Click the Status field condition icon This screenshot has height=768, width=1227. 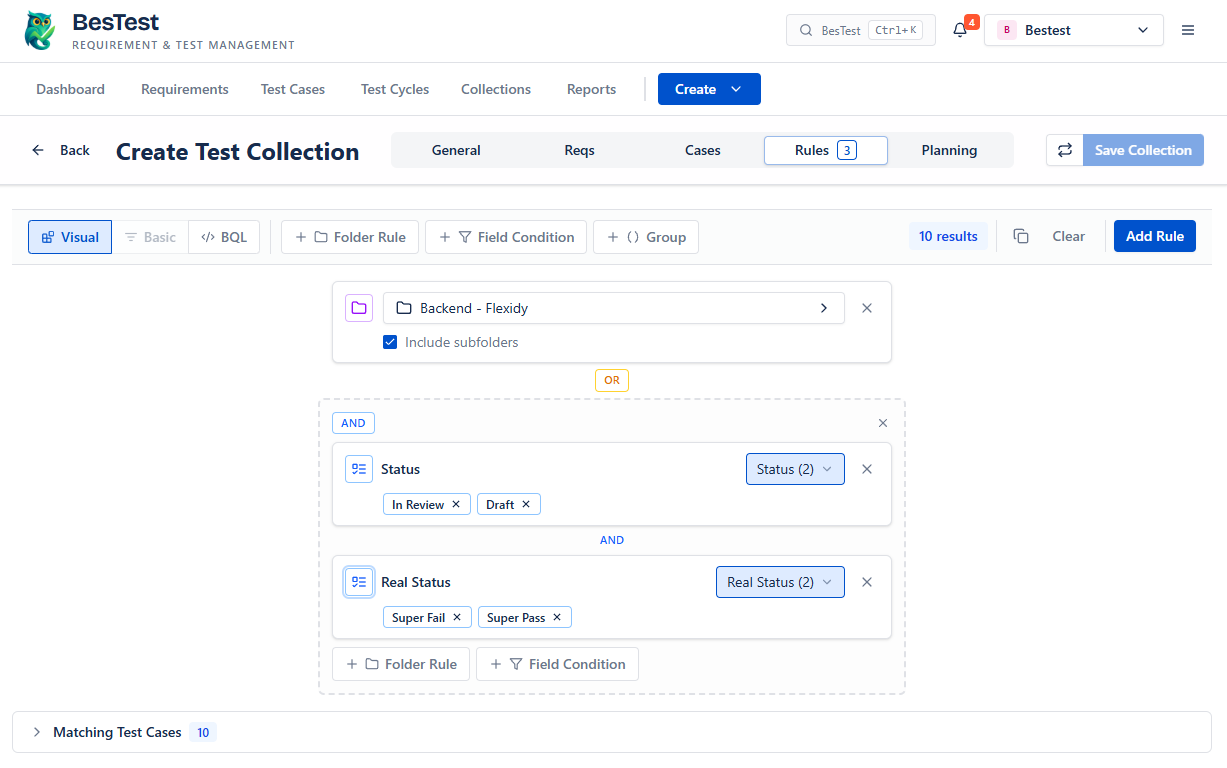pos(359,469)
